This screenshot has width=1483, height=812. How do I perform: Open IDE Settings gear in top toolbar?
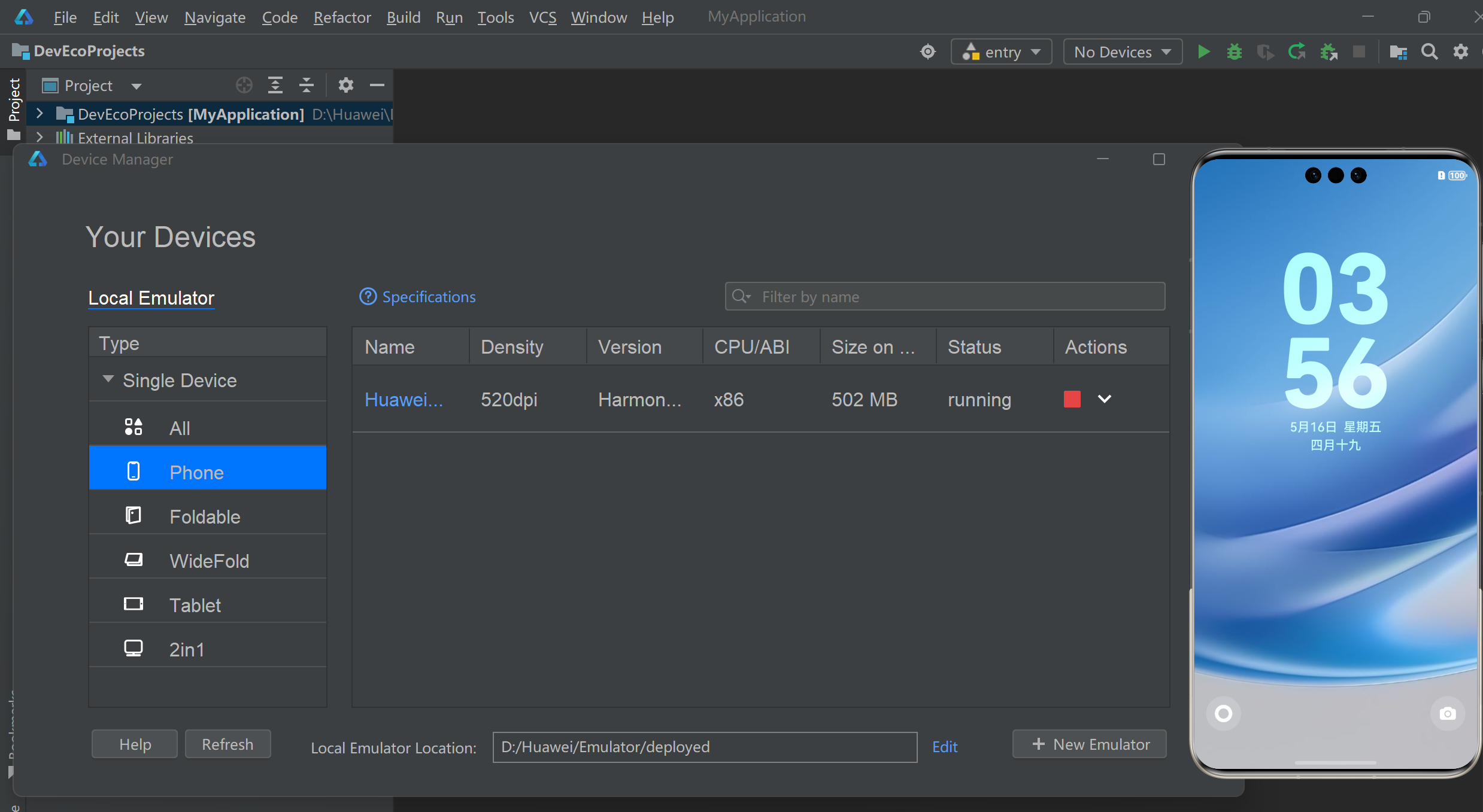[1461, 52]
